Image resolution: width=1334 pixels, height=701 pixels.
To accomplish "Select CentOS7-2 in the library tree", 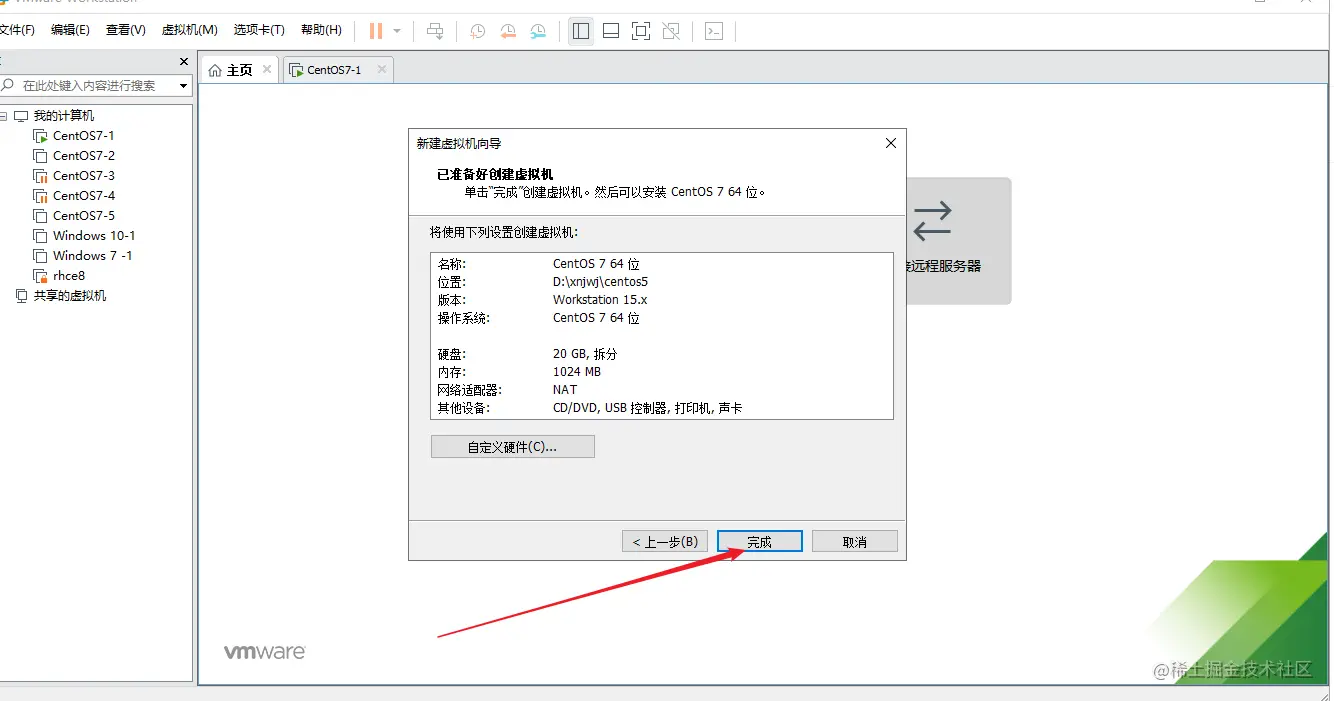I will (x=84, y=156).
